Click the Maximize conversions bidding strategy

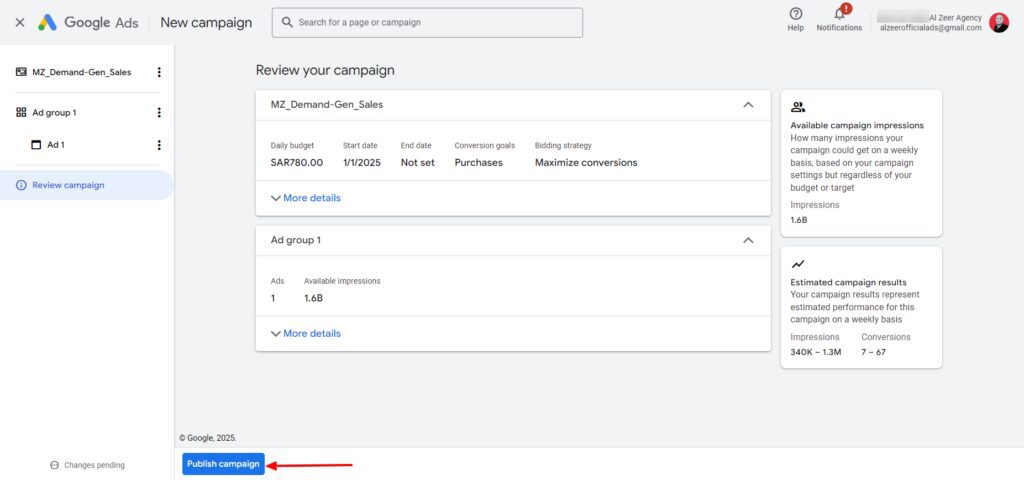[586, 163]
